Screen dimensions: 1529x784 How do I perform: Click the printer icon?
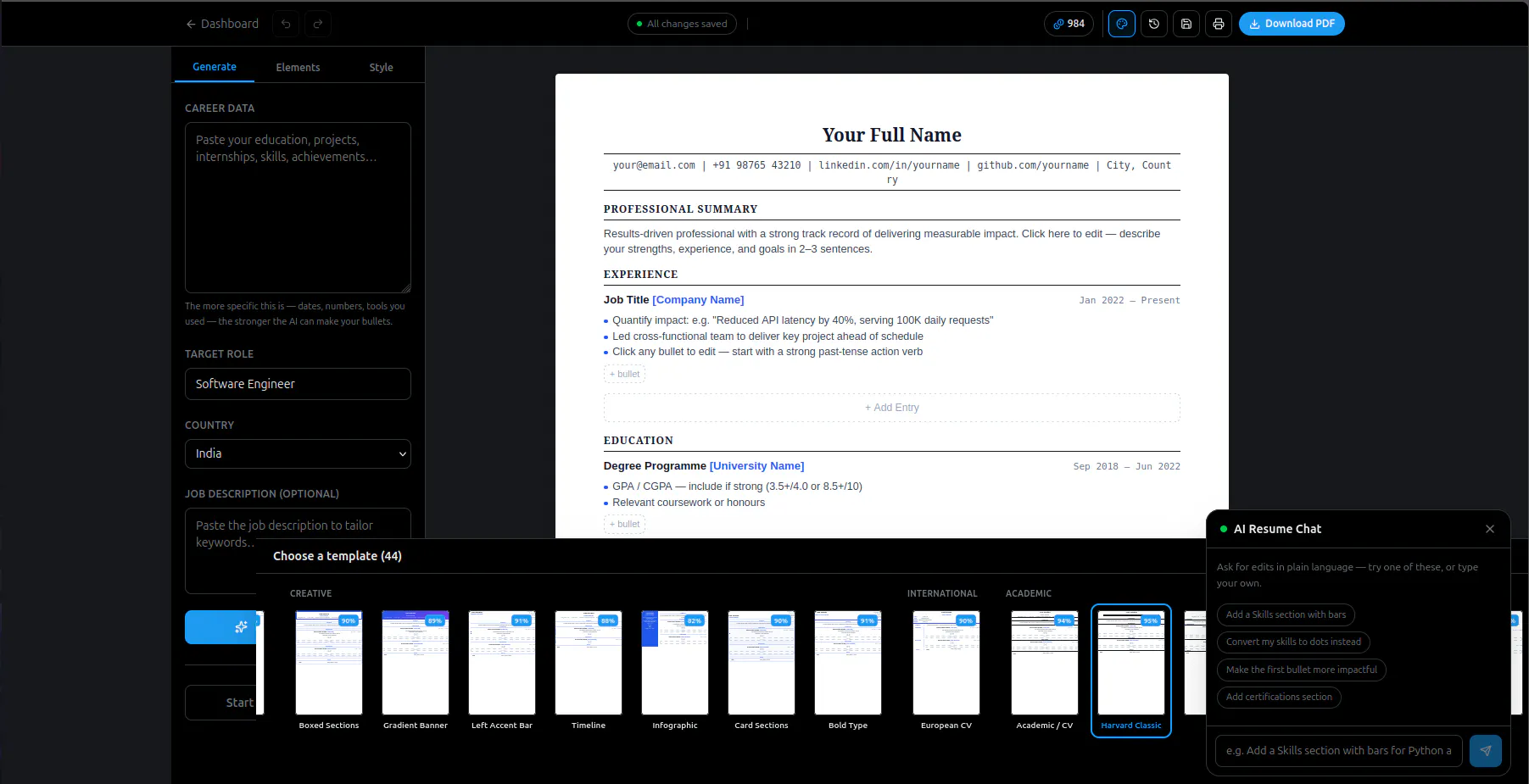click(1218, 24)
